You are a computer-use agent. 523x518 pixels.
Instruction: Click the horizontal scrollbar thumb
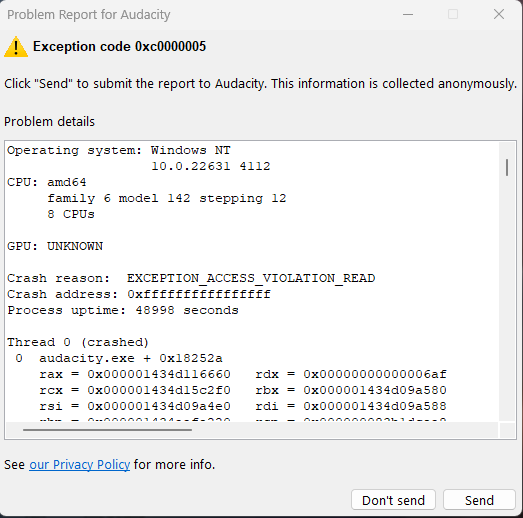107,430
